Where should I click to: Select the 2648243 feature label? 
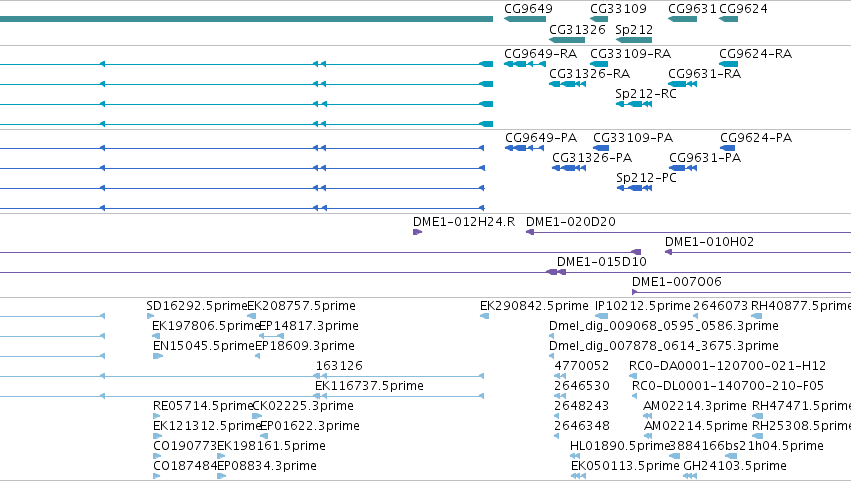point(581,406)
